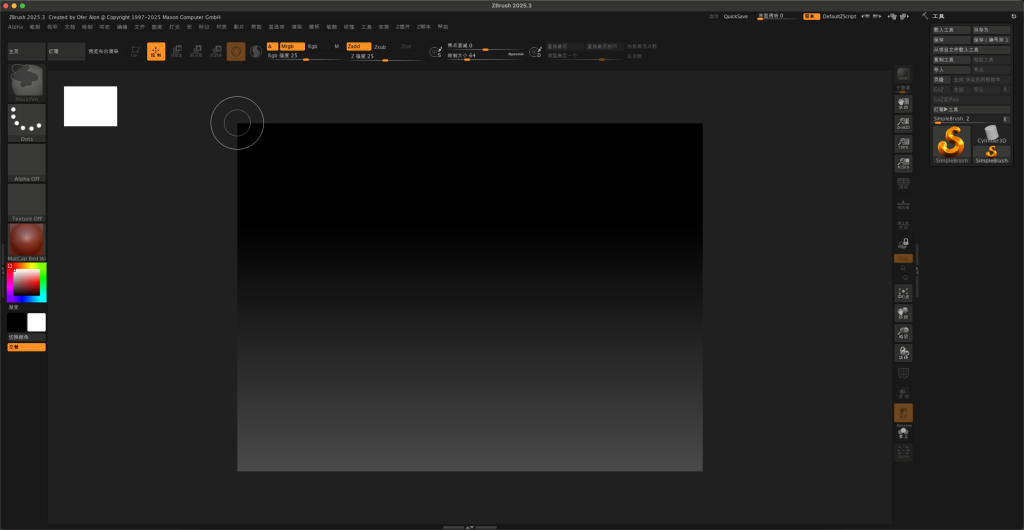The height and width of the screenshot is (530, 1024).
Task: Open the Alpha menu
Action: click(x=15, y=27)
